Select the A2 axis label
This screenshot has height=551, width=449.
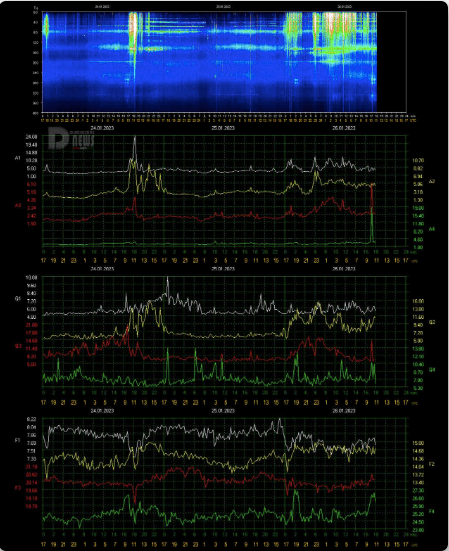432,181
